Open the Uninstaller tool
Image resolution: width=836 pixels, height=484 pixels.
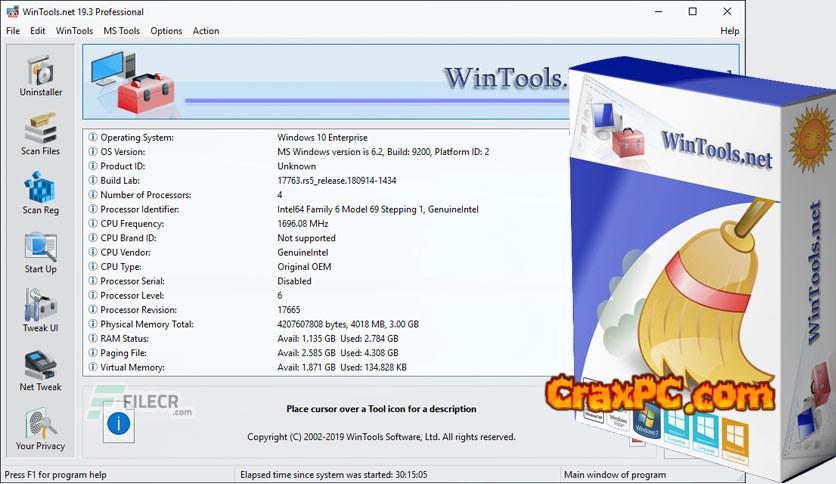point(41,75)
